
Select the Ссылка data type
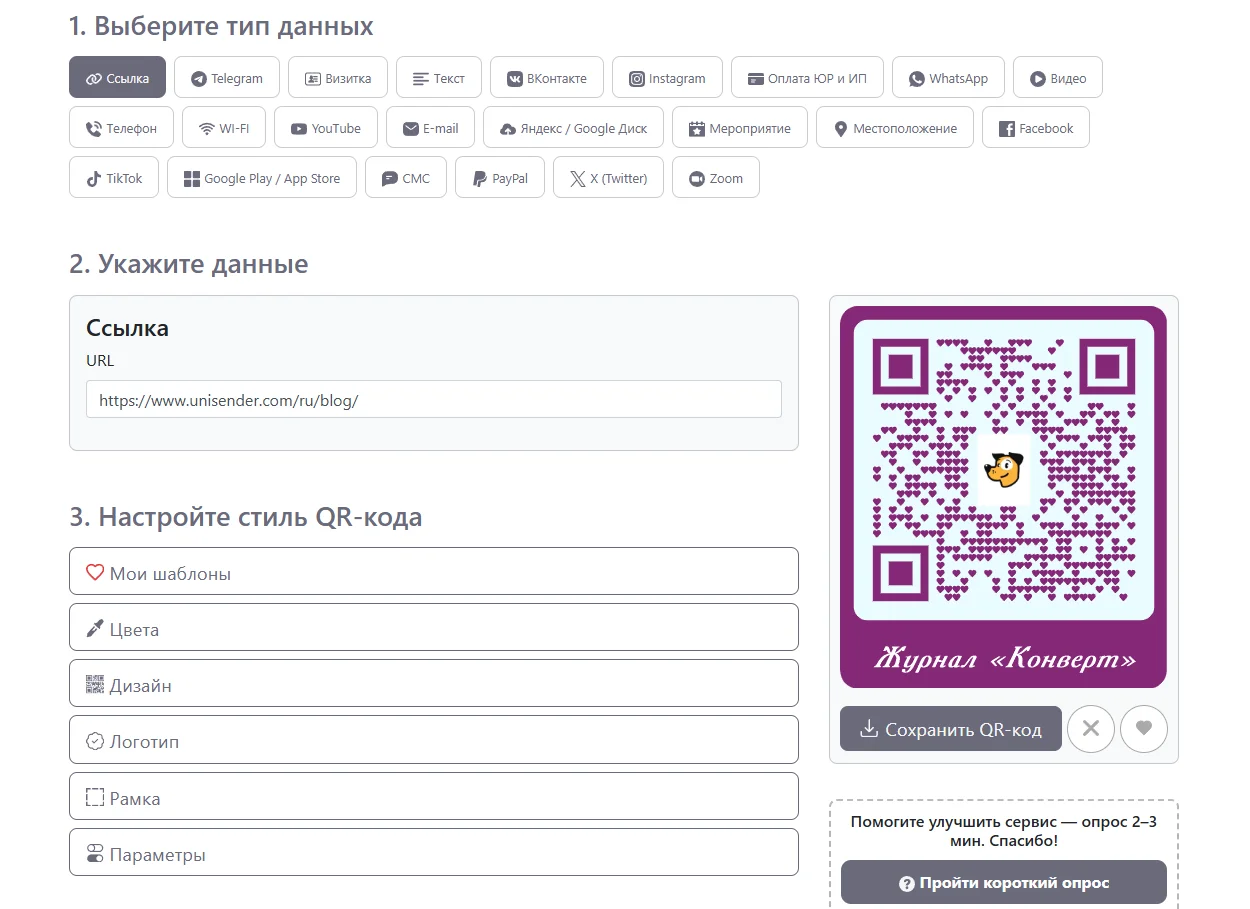[117, 77]
